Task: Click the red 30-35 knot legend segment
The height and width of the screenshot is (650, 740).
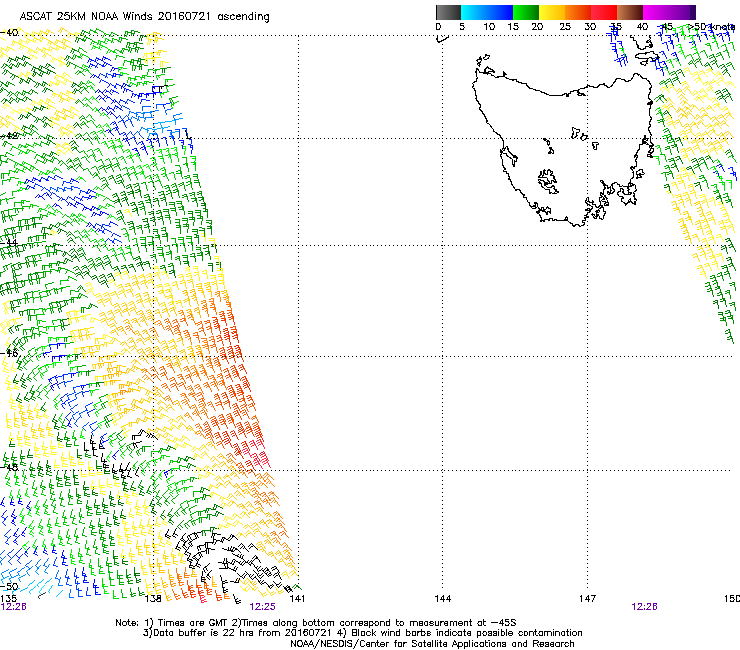Action: coord(604,12)
